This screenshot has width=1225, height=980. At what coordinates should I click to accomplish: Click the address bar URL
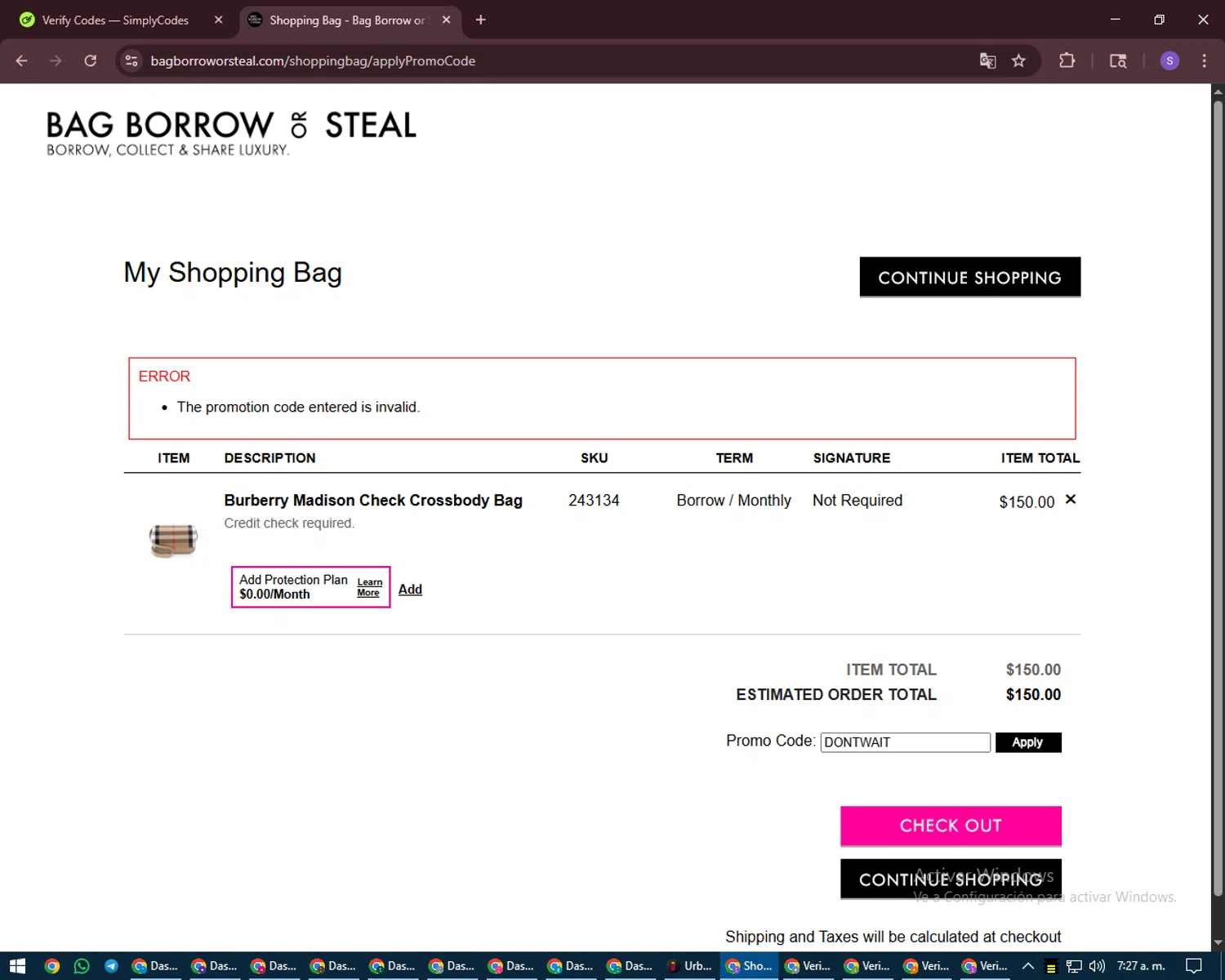pyautogui.click(x=313, y=60)
